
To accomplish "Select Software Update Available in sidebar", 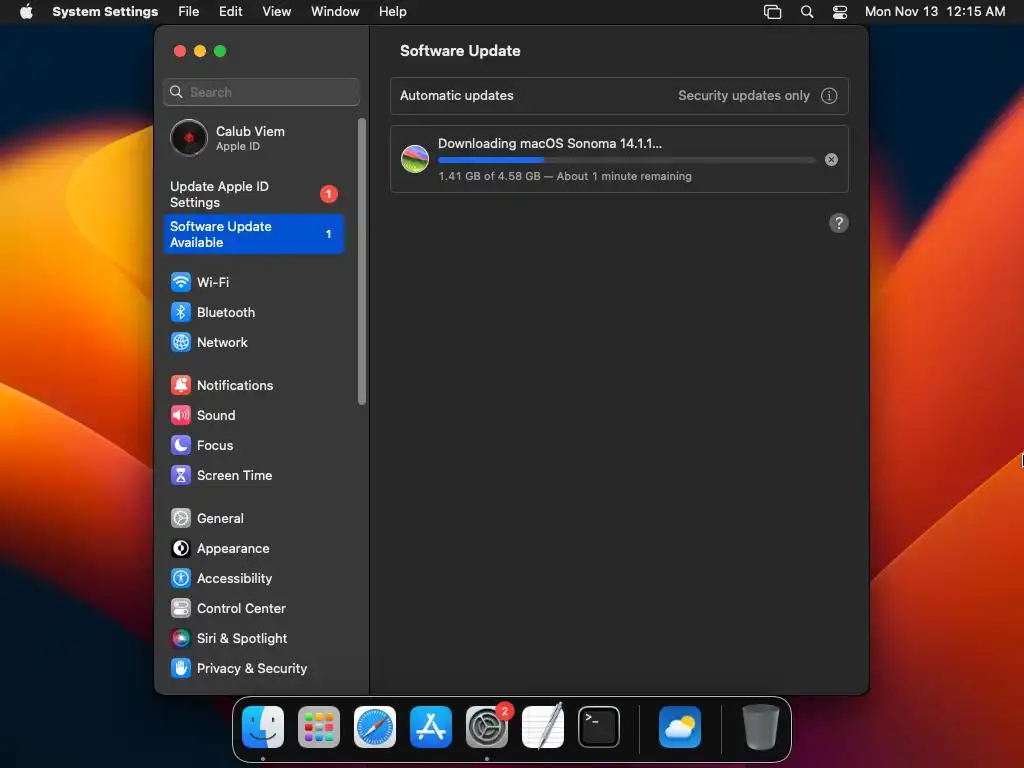I will tap(254, 234).
